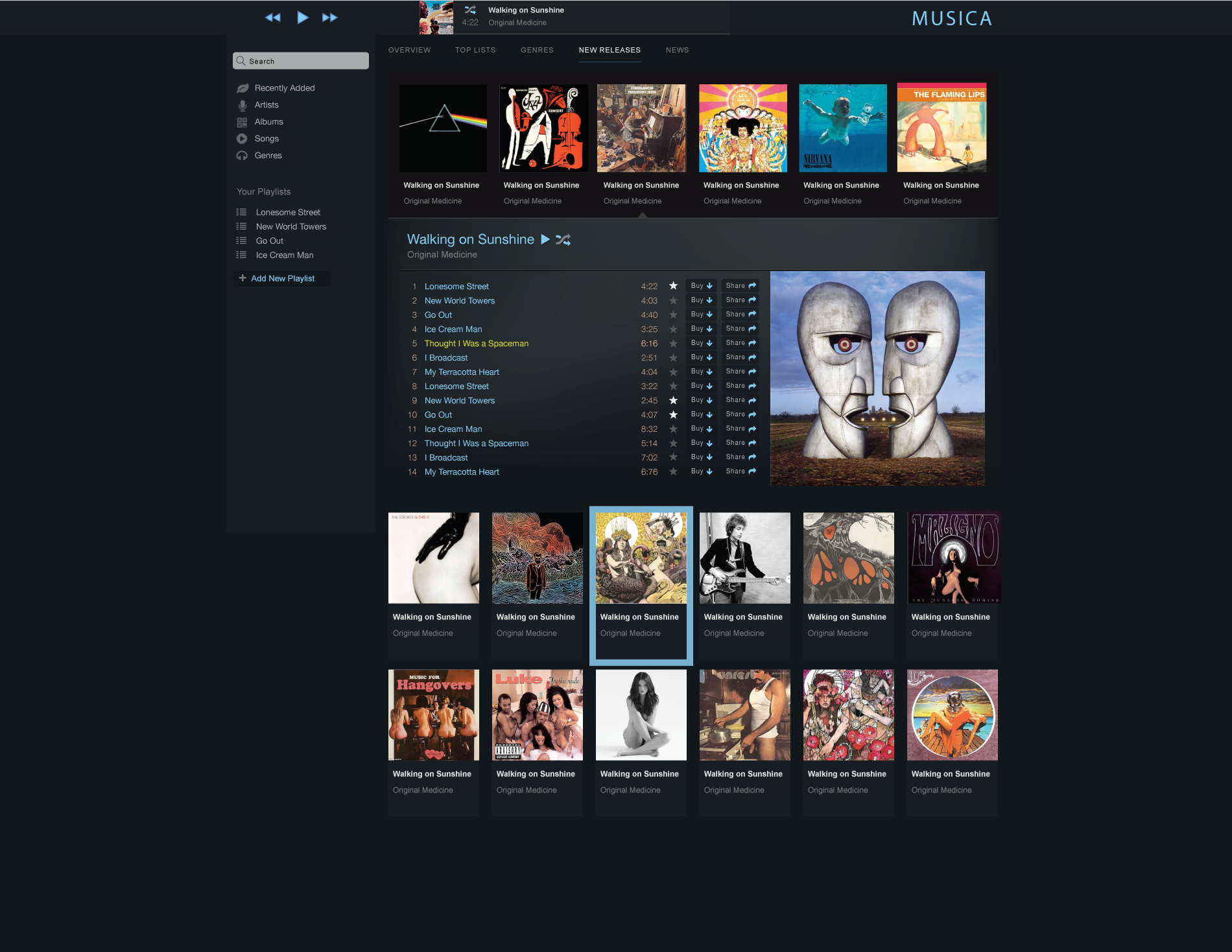
Task: Play track 5 Thought I Was a Spaceman
Action: [477, 343]
